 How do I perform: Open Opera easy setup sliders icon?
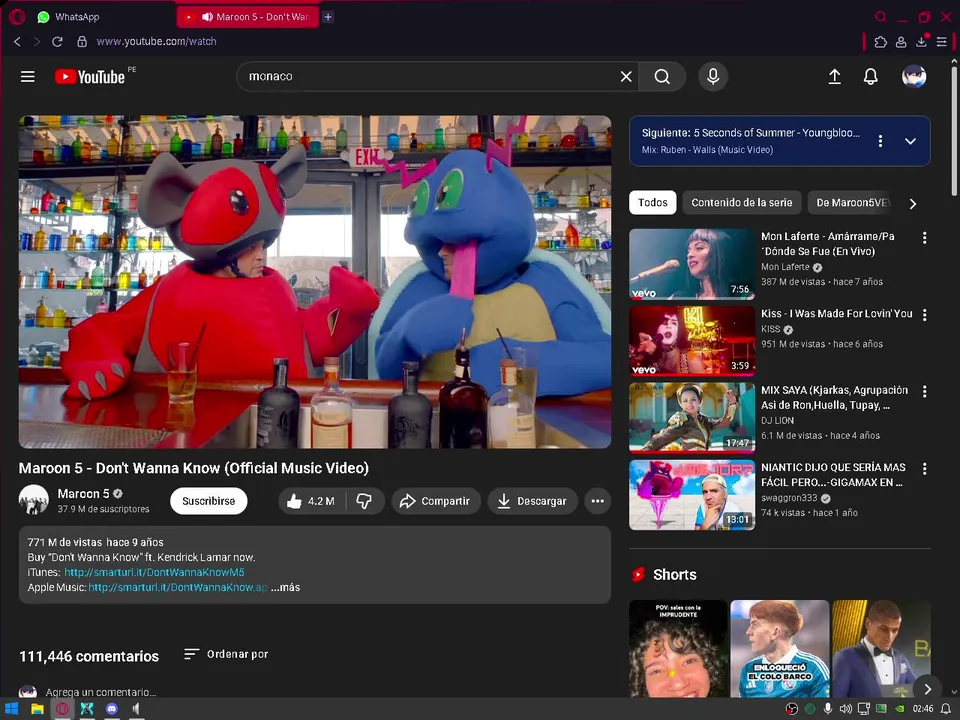tap(942, 42)
